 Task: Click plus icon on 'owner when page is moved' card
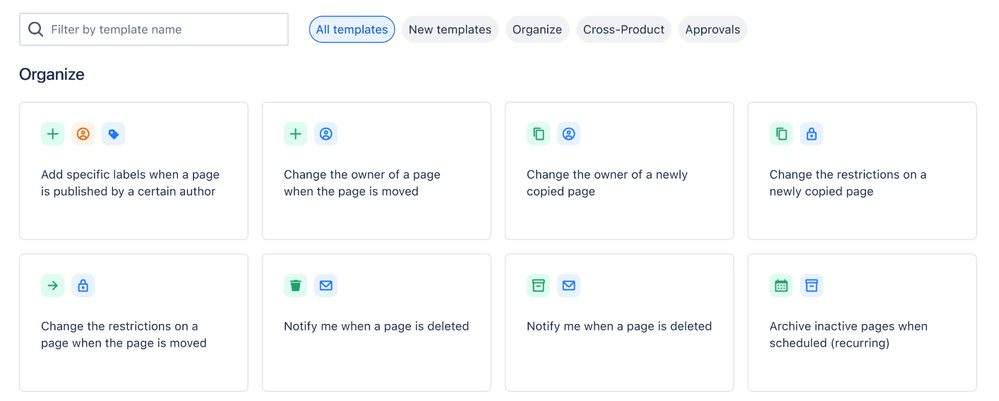point(296,134)
